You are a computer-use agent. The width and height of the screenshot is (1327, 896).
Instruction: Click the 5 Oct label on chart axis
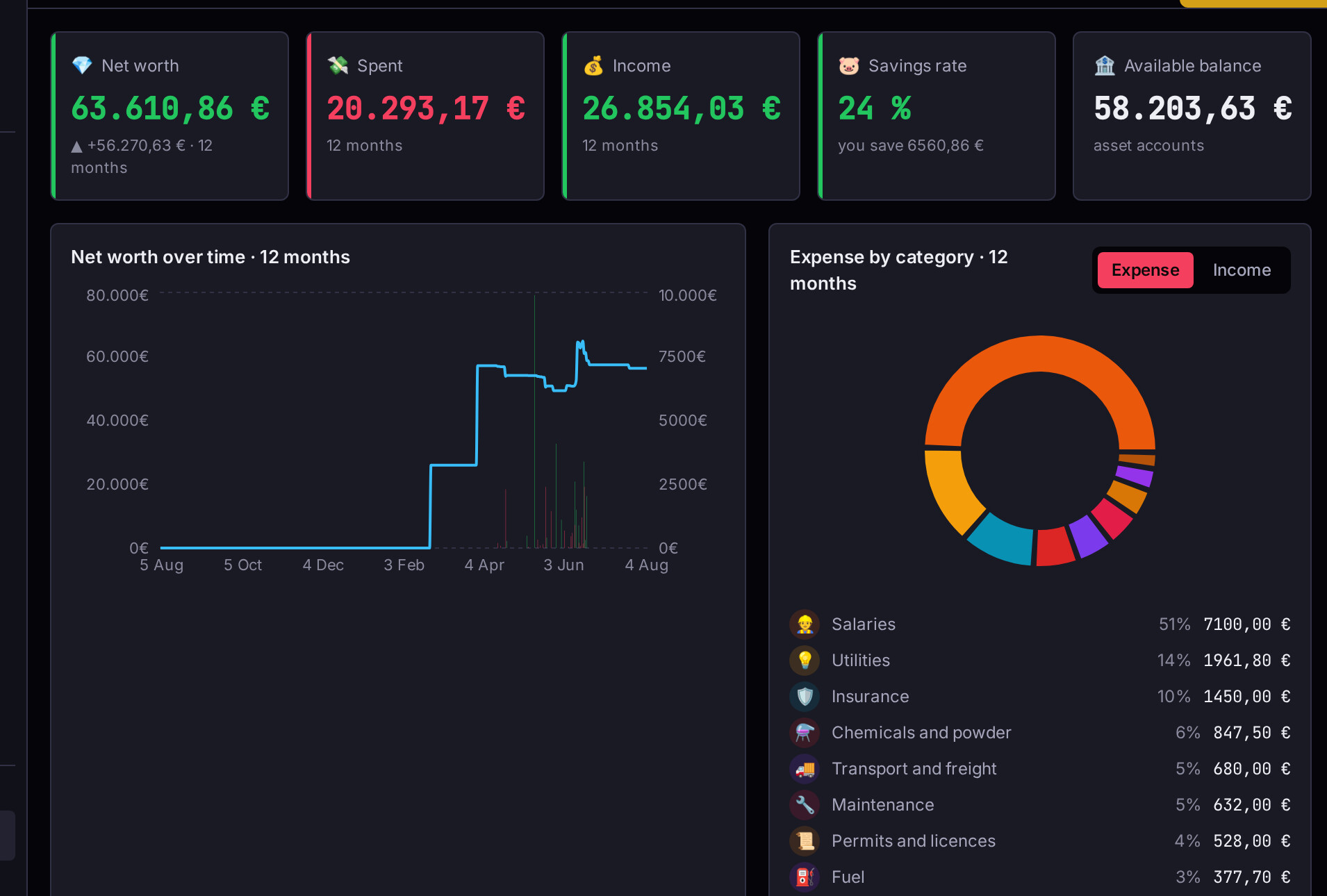click(242, 565)
